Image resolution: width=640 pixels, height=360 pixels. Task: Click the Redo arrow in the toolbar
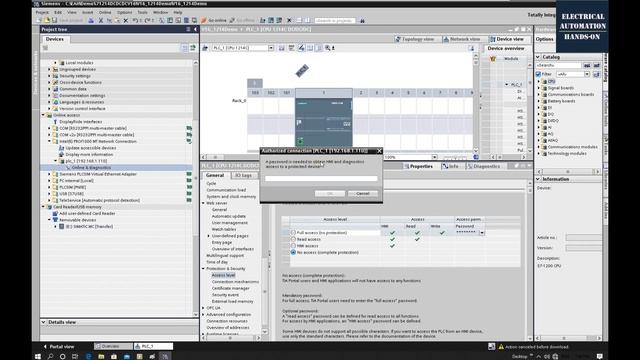pos(147,20)
